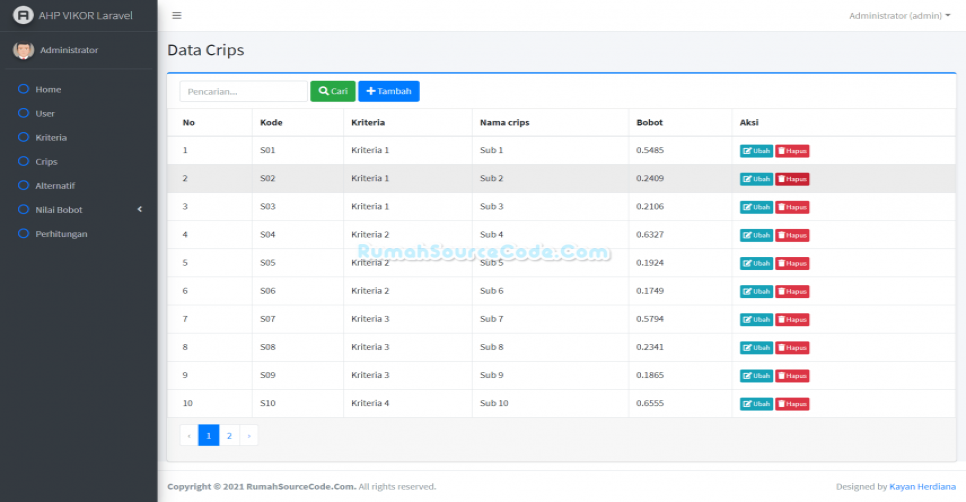
Task: Open the Administrator (admin) dropdown menu
Action: click(x=899, y=16)
